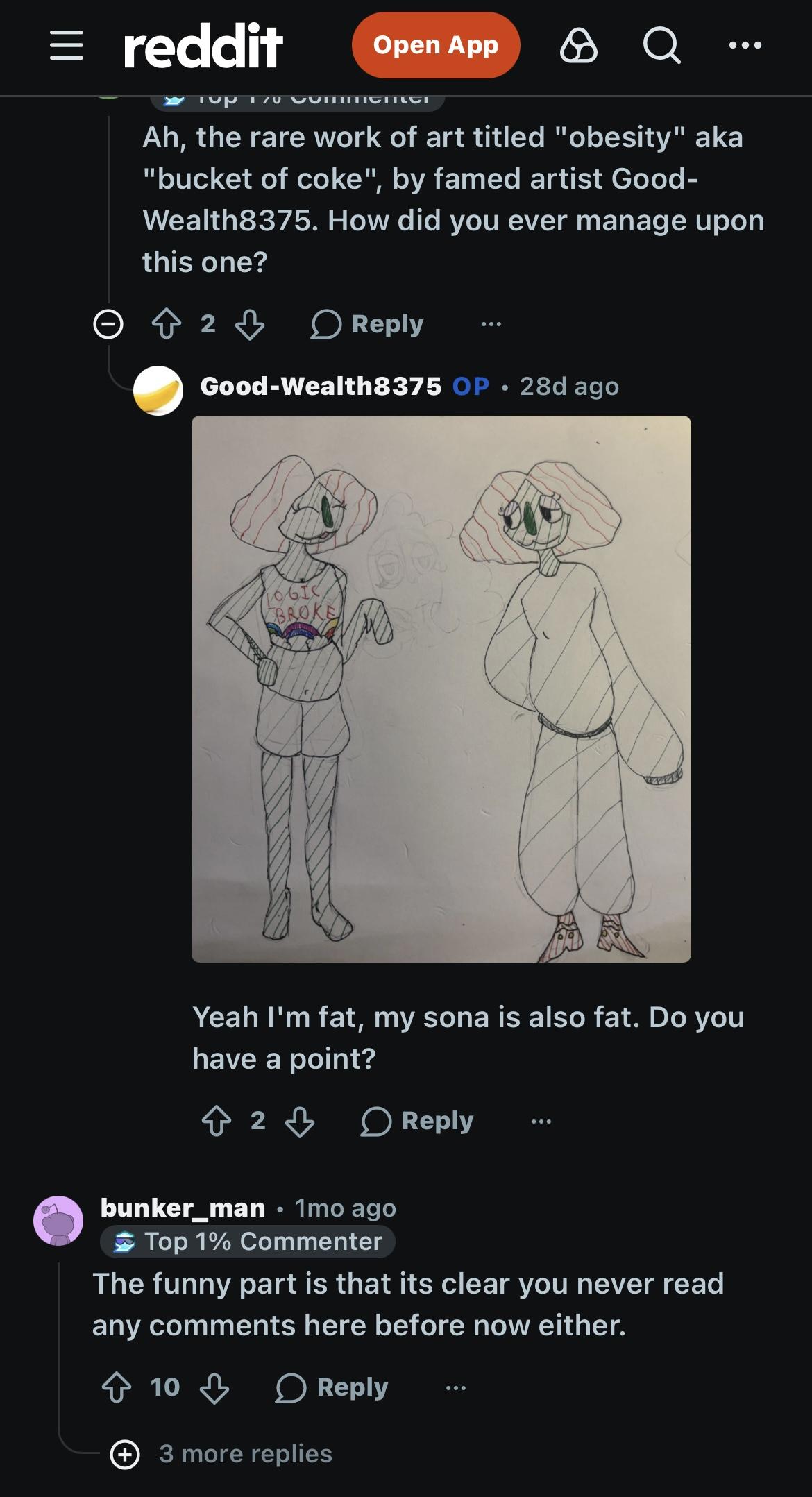Open the search magnifier icon
Screen dimensions: 812x1497
tap(661, 46)
